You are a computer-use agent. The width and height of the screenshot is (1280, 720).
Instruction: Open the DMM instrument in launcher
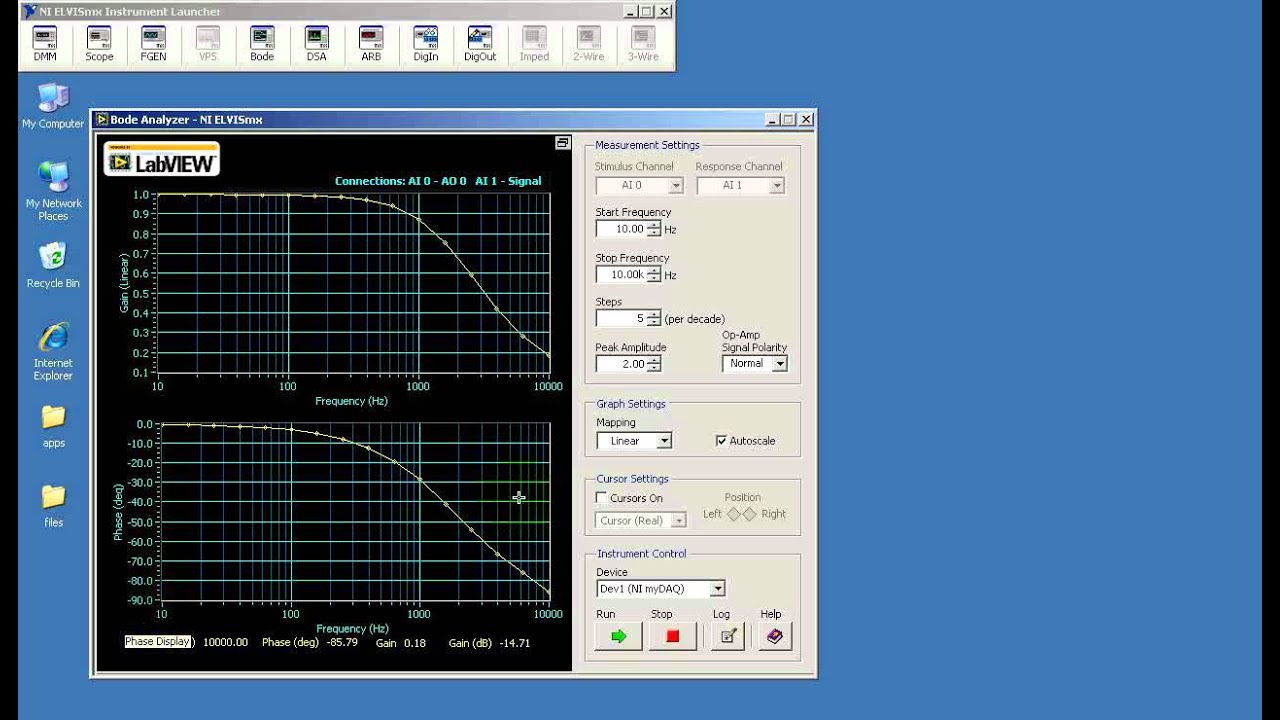coord(45,45)
